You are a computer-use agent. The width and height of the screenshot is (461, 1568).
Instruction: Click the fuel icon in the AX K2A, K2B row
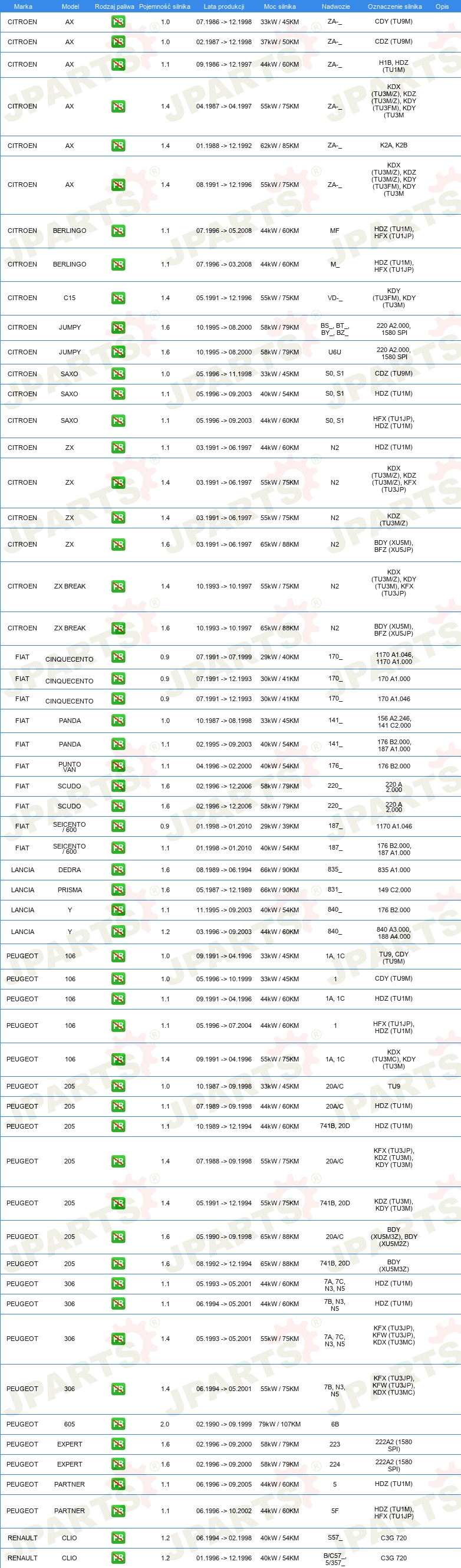(x=118, y=146)
